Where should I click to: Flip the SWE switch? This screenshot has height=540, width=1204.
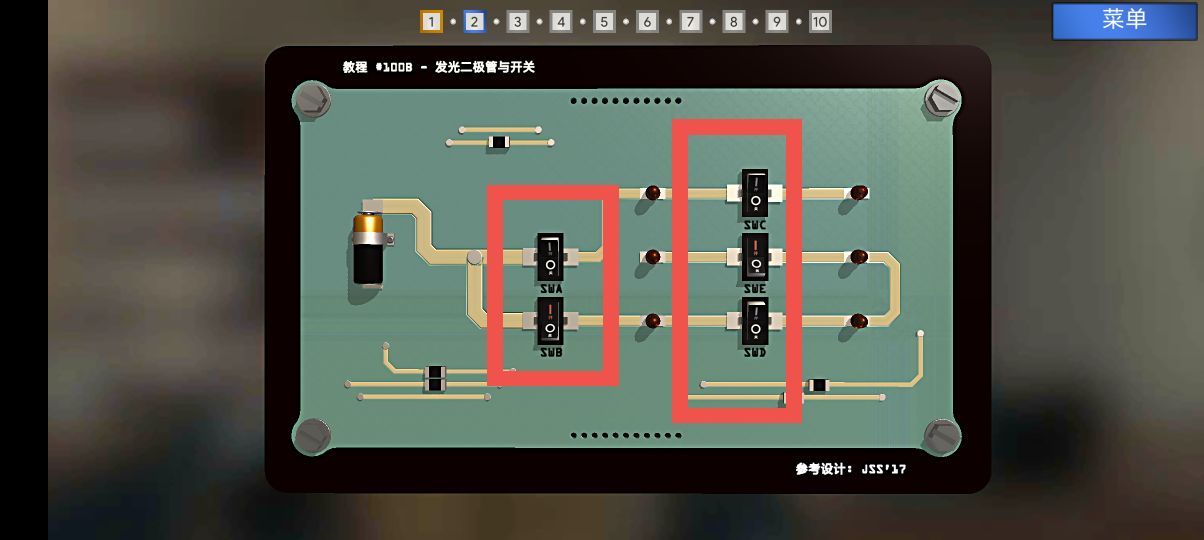tap(755, 258)
